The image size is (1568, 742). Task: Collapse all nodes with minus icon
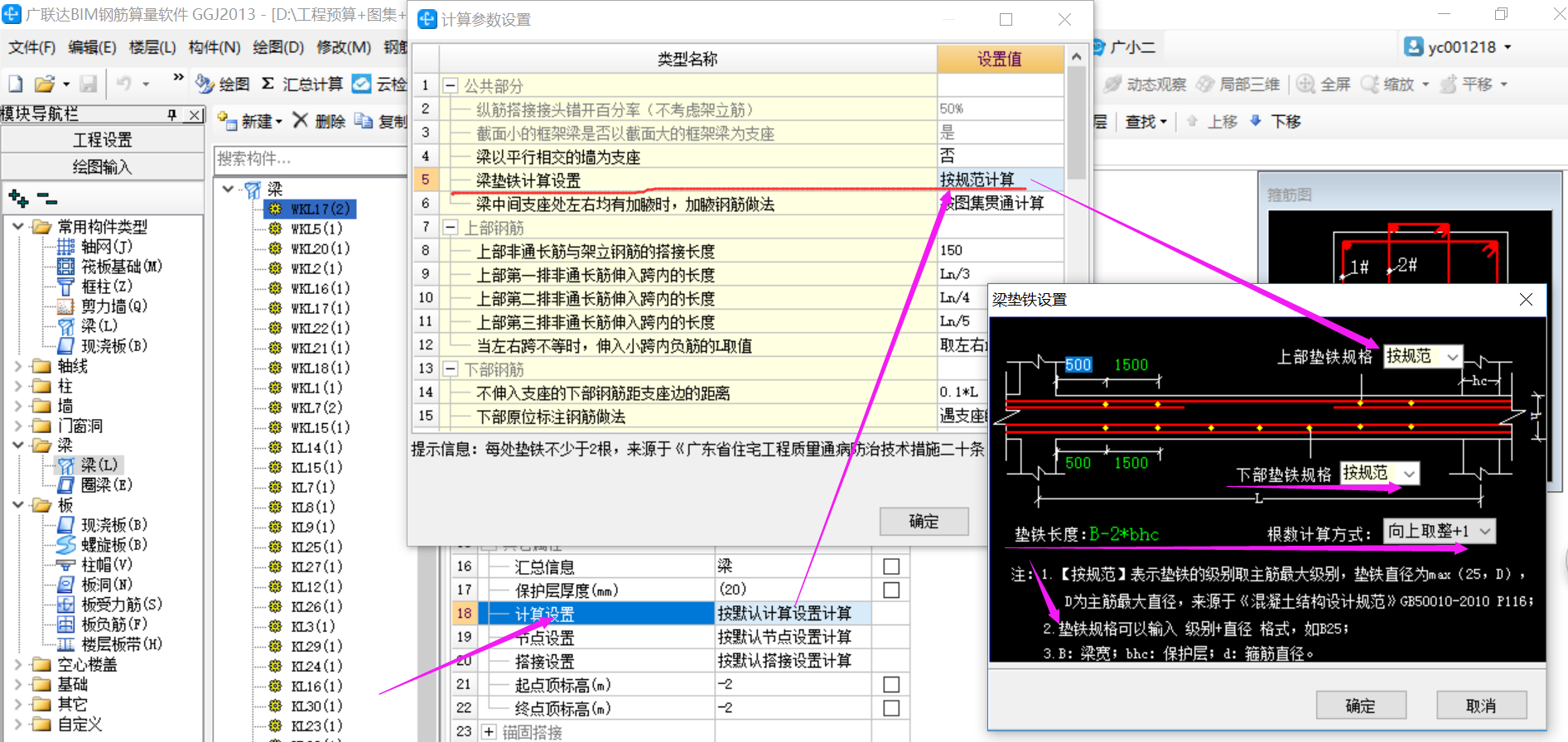48,200
